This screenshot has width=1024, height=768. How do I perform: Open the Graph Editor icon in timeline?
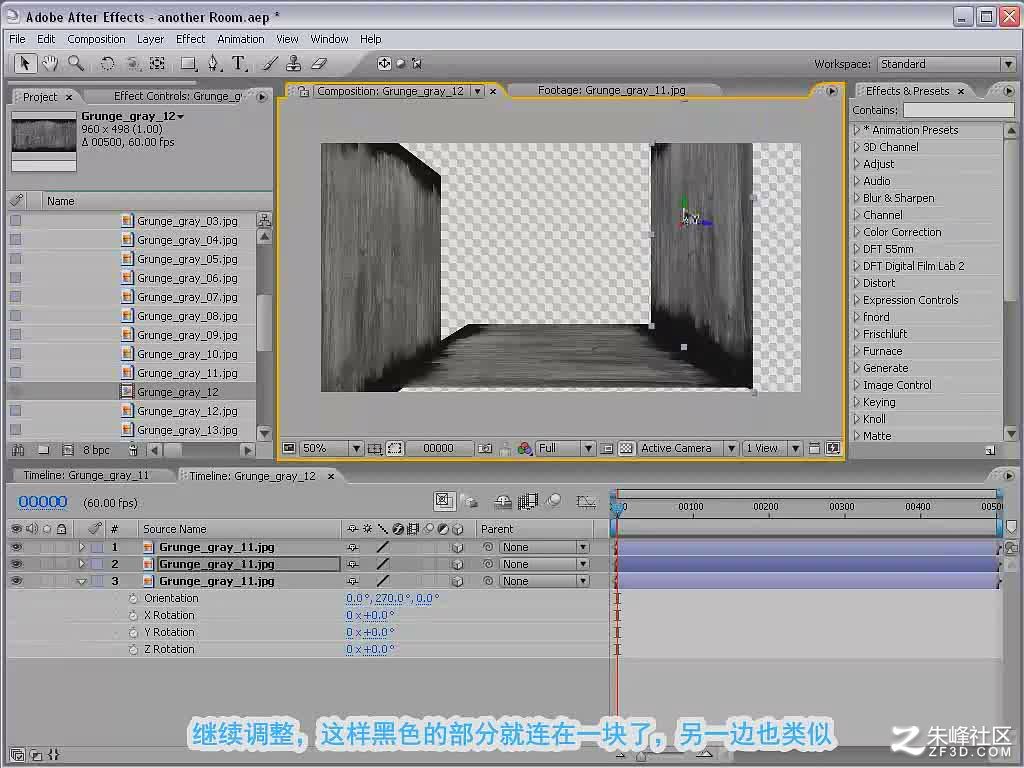click(586, 502)
